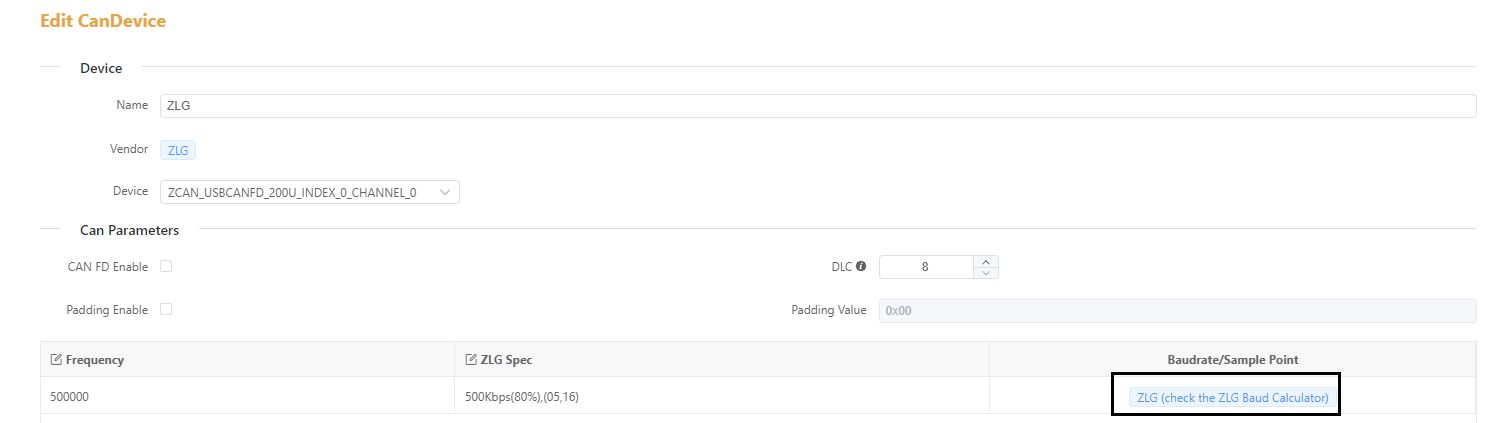Open the Device dropdown list

[310, 192]
